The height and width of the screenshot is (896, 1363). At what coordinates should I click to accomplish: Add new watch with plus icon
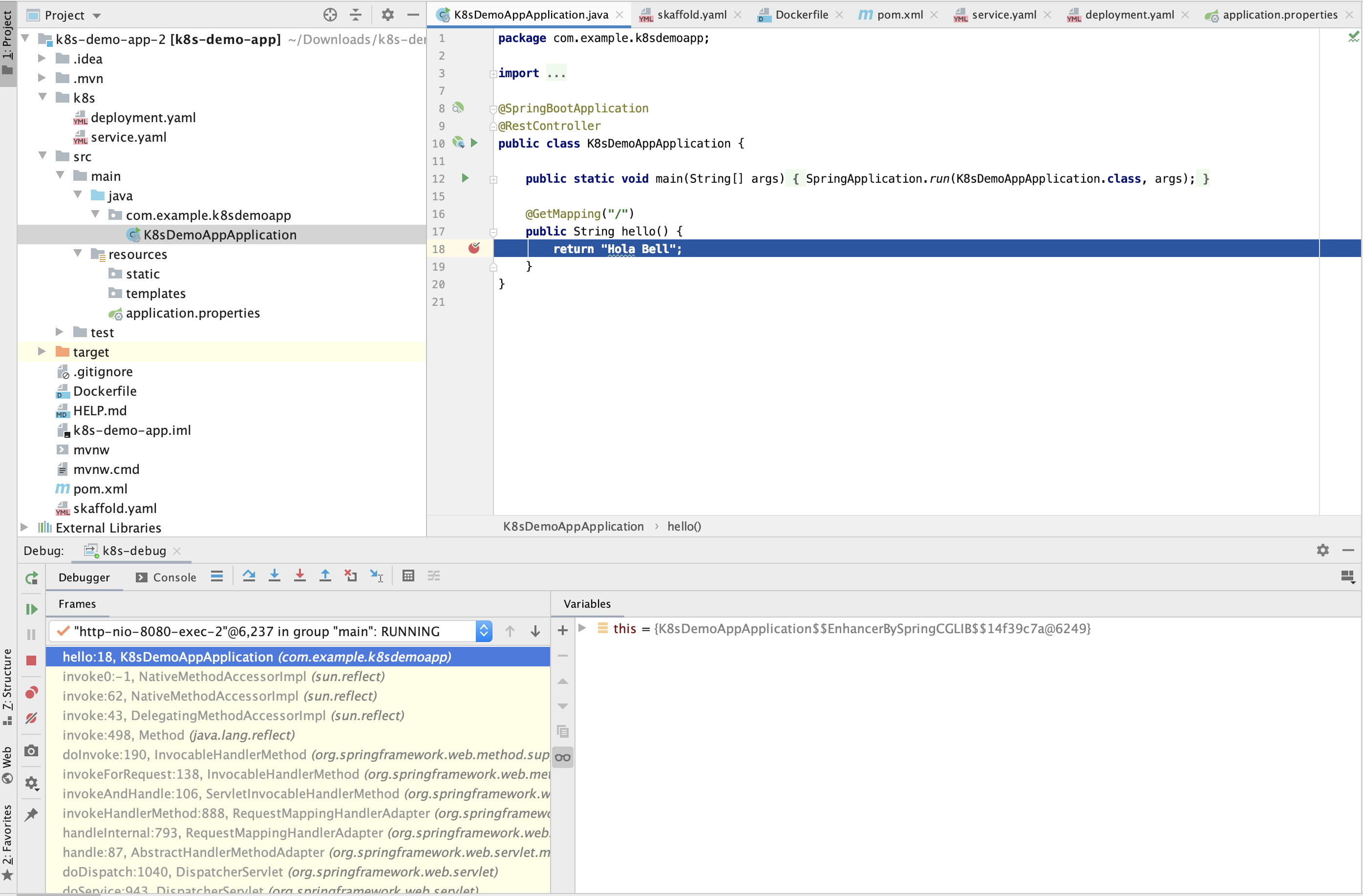[562, 630]
